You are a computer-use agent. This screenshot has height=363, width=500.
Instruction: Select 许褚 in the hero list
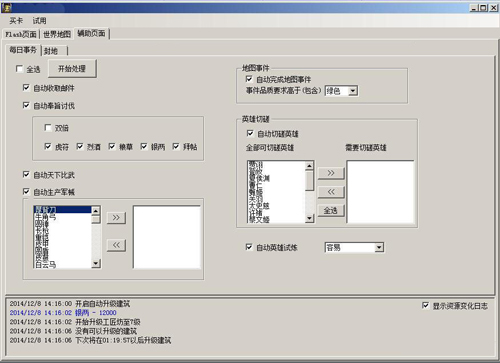[x=276, y=212]
